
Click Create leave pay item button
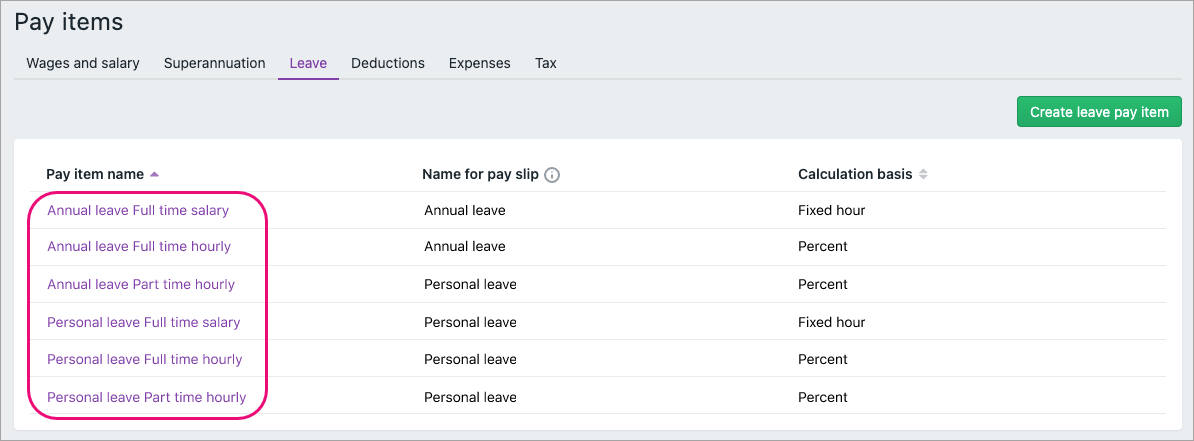tap(1099, 112)
